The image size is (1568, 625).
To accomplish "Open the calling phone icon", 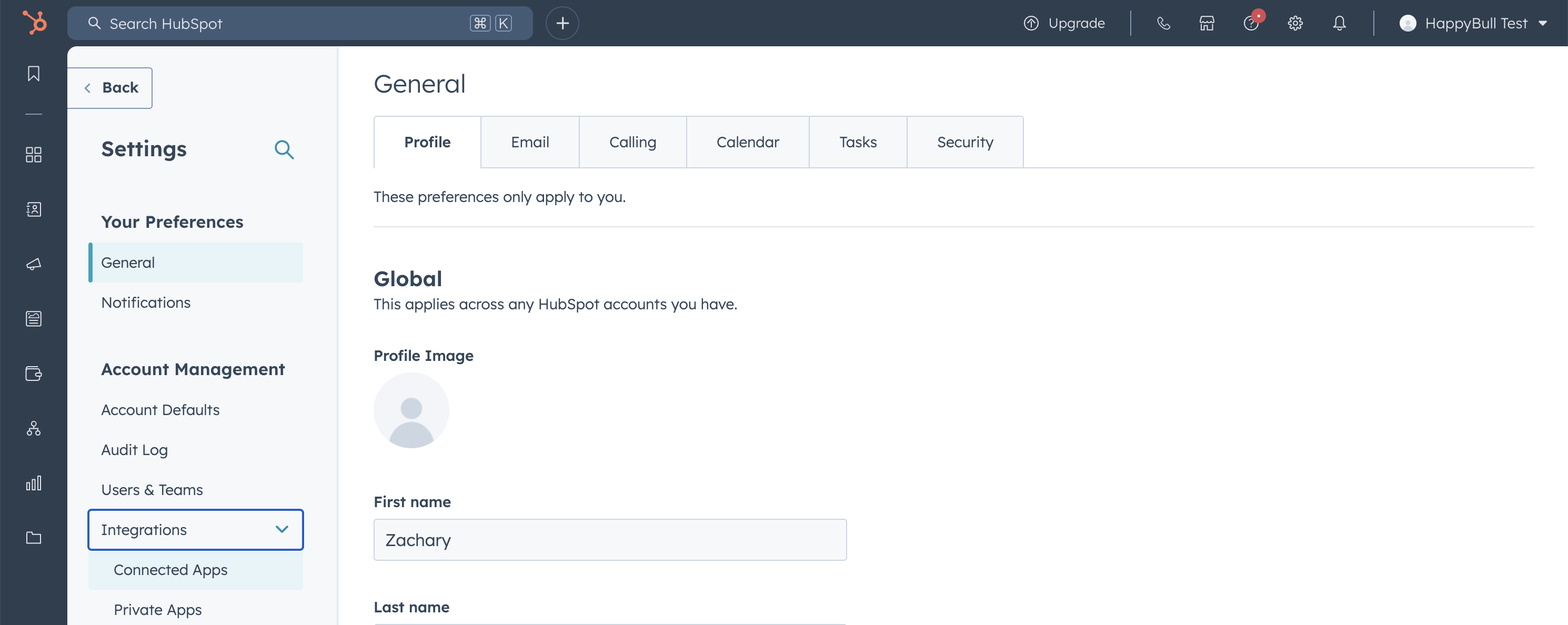I will (x=1163, y=23).
